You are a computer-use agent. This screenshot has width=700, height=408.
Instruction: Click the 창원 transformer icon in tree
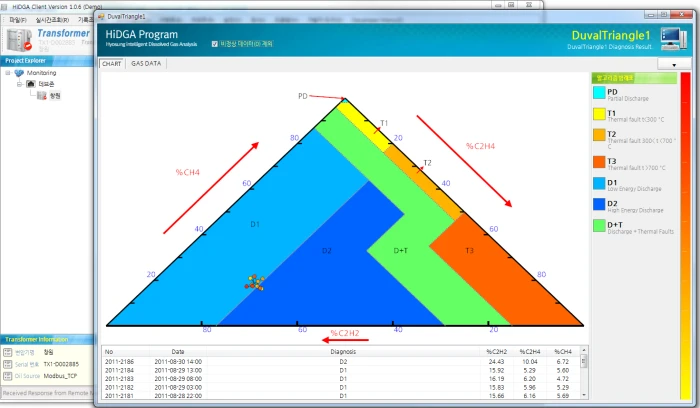[x=42, y=96]
